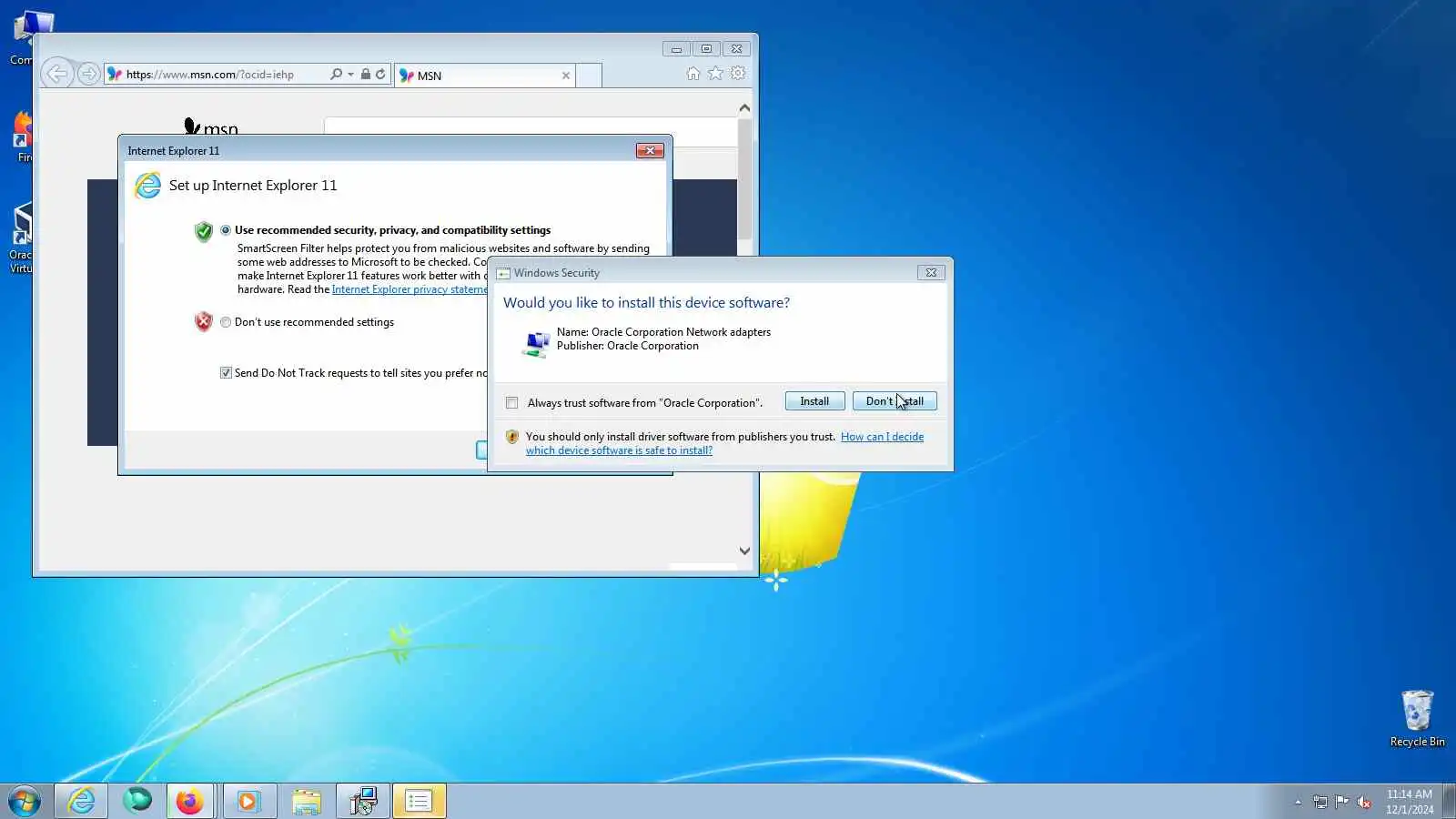Open the Internet Explorer privacy statement link
This screenshot has width=1456, height=819.
point(409,289)
